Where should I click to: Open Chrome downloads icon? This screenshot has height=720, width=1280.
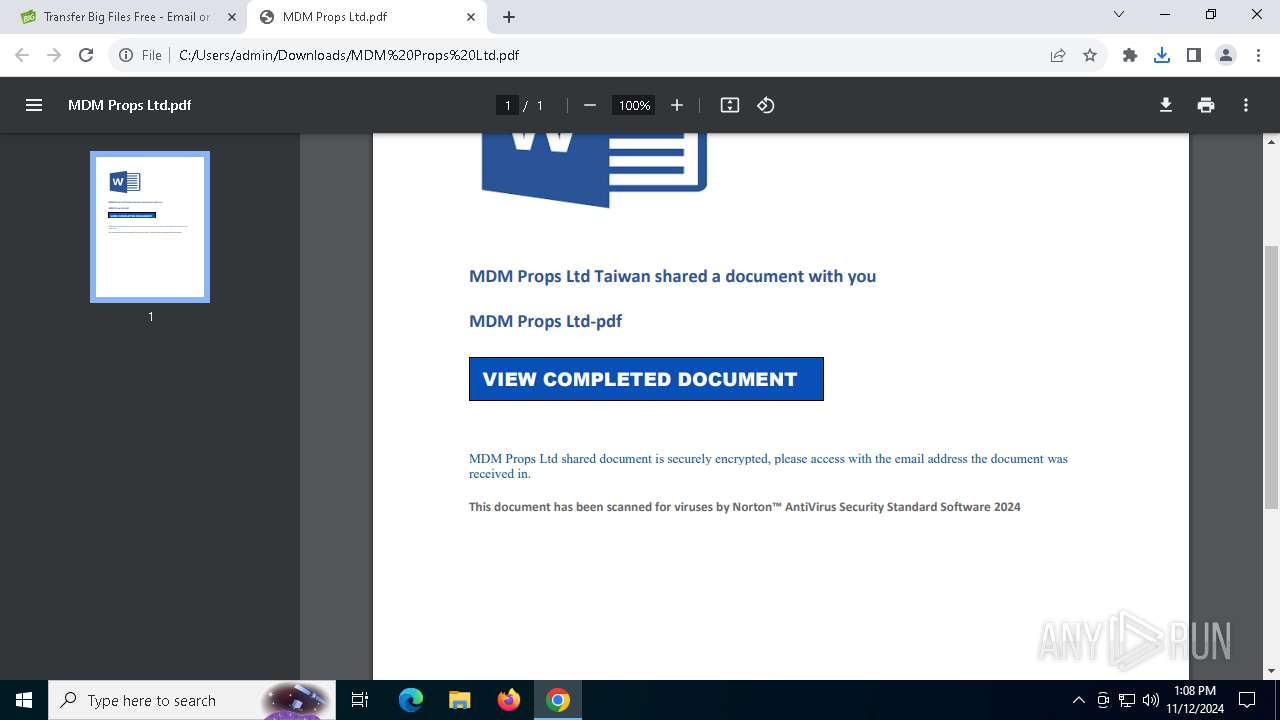click(x=1162, y=55)
